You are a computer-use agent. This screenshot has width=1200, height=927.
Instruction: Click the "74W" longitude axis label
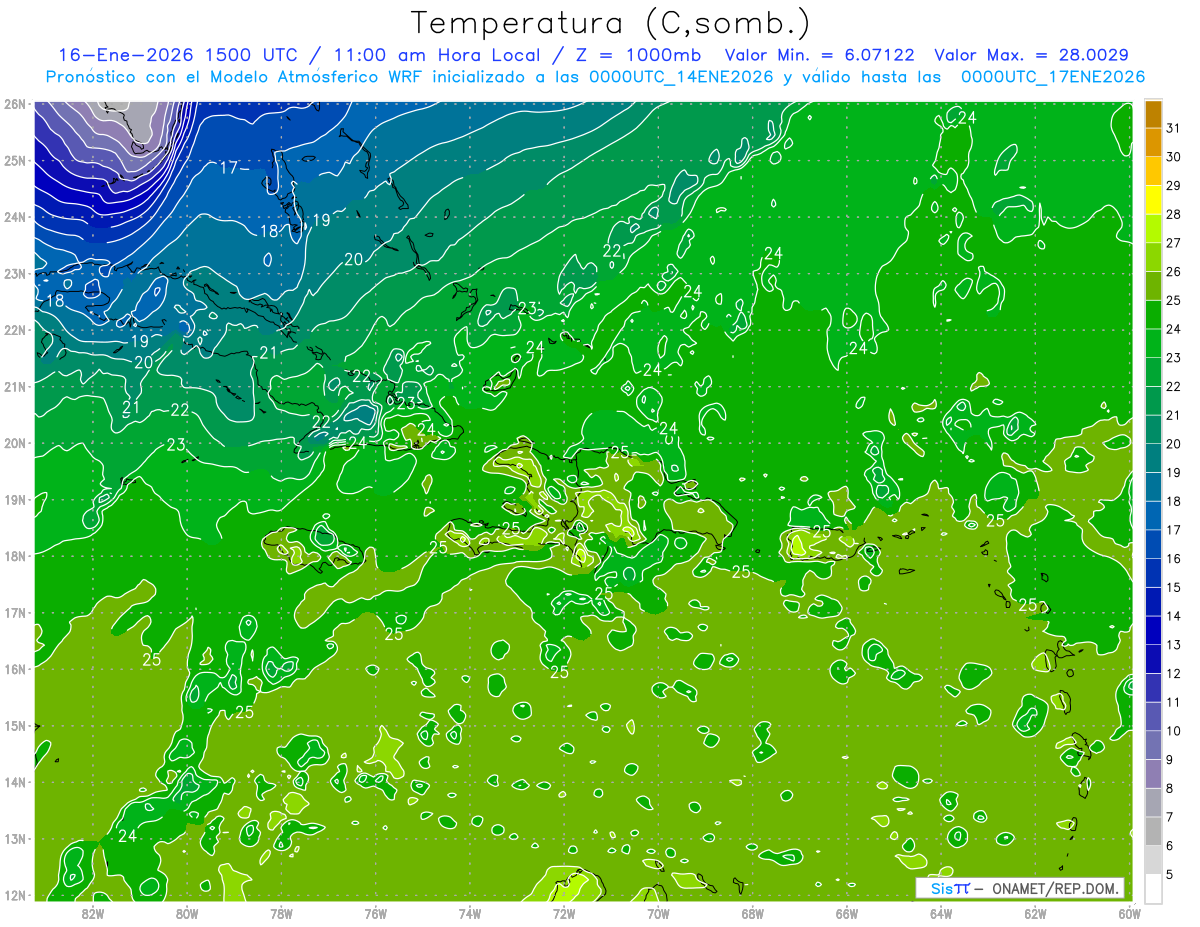470,913
